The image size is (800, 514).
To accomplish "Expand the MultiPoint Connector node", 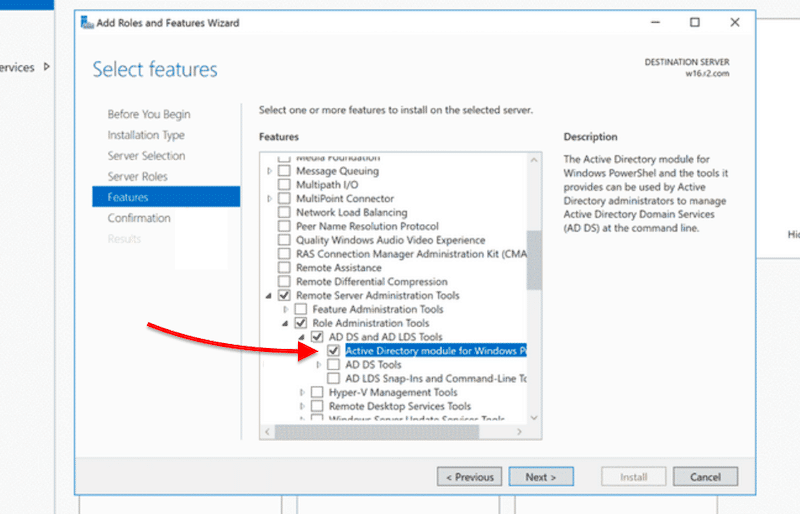I will [x=269, y=199].
